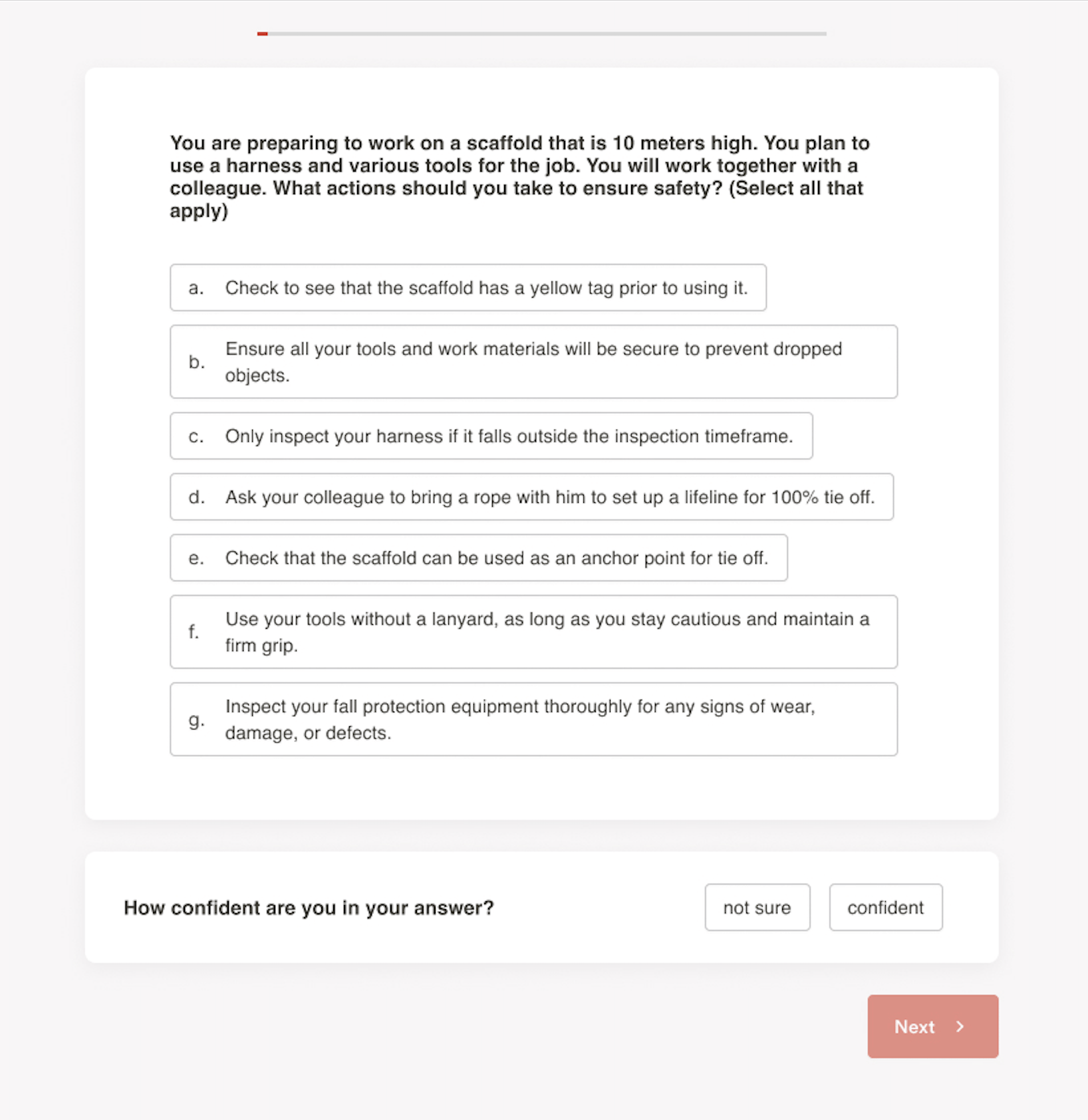Click the 'not sure' confidence button

point(757,907)
